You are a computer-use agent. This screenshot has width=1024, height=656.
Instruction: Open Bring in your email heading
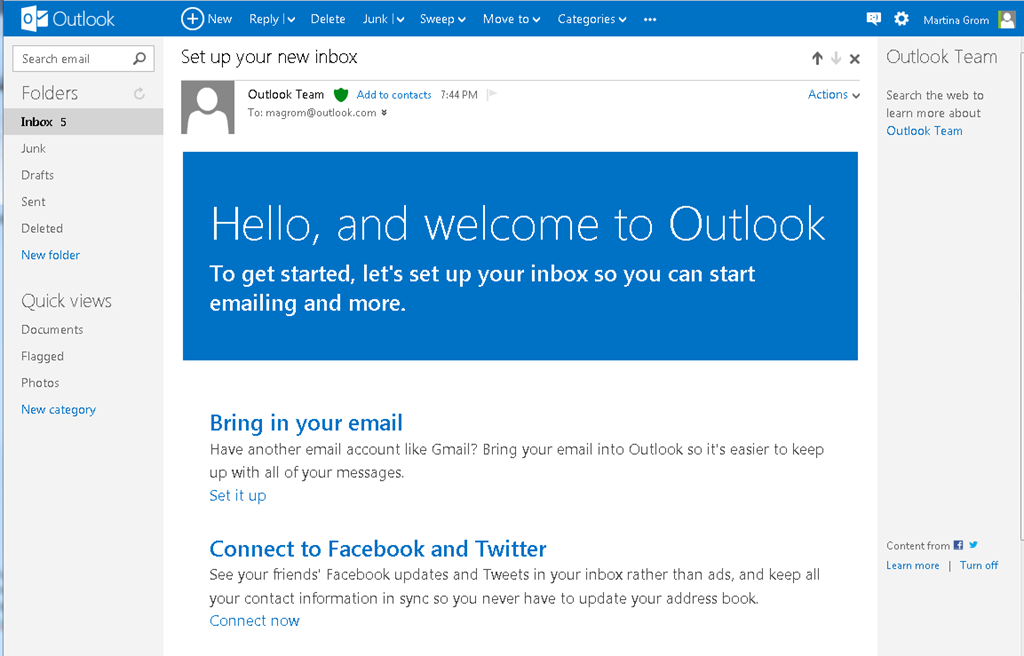(306, 423)
